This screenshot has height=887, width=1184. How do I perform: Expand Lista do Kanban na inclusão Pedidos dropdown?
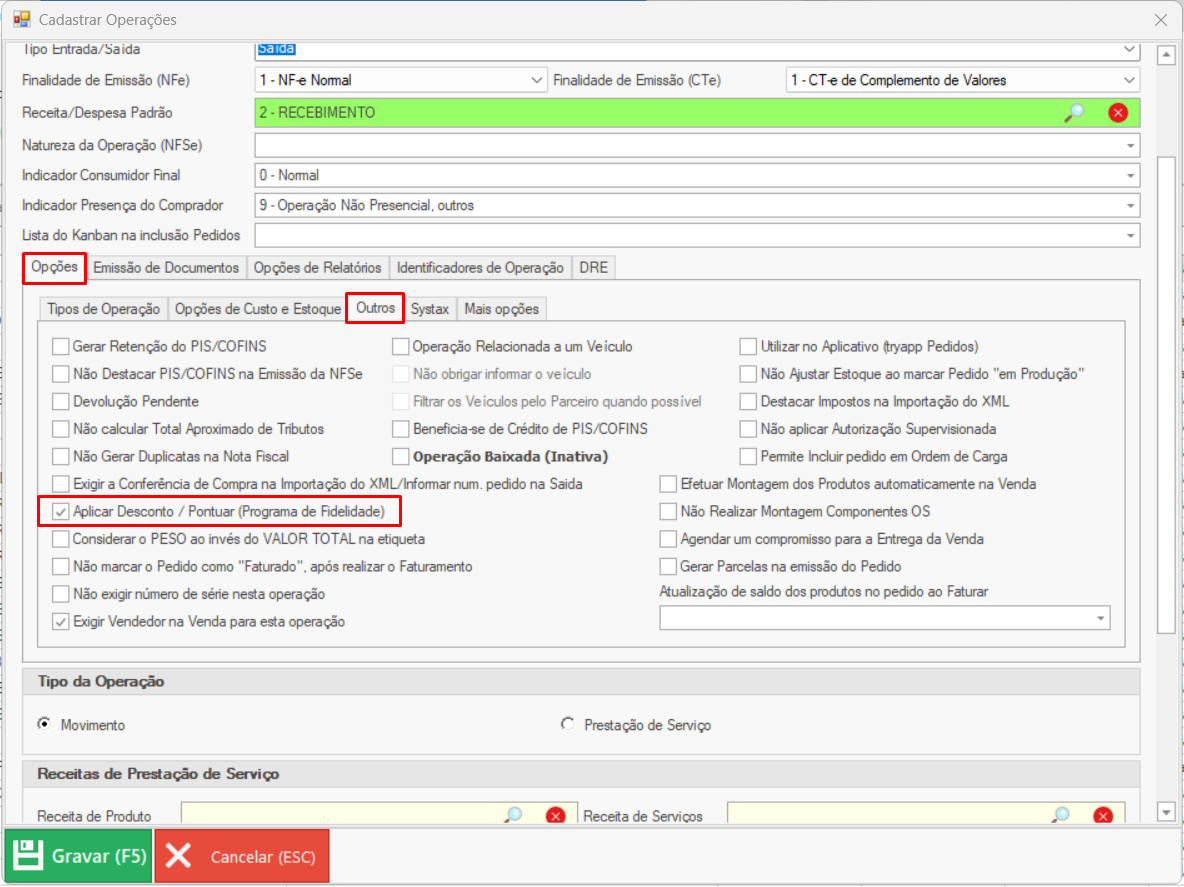click(x=1130, y=236)
